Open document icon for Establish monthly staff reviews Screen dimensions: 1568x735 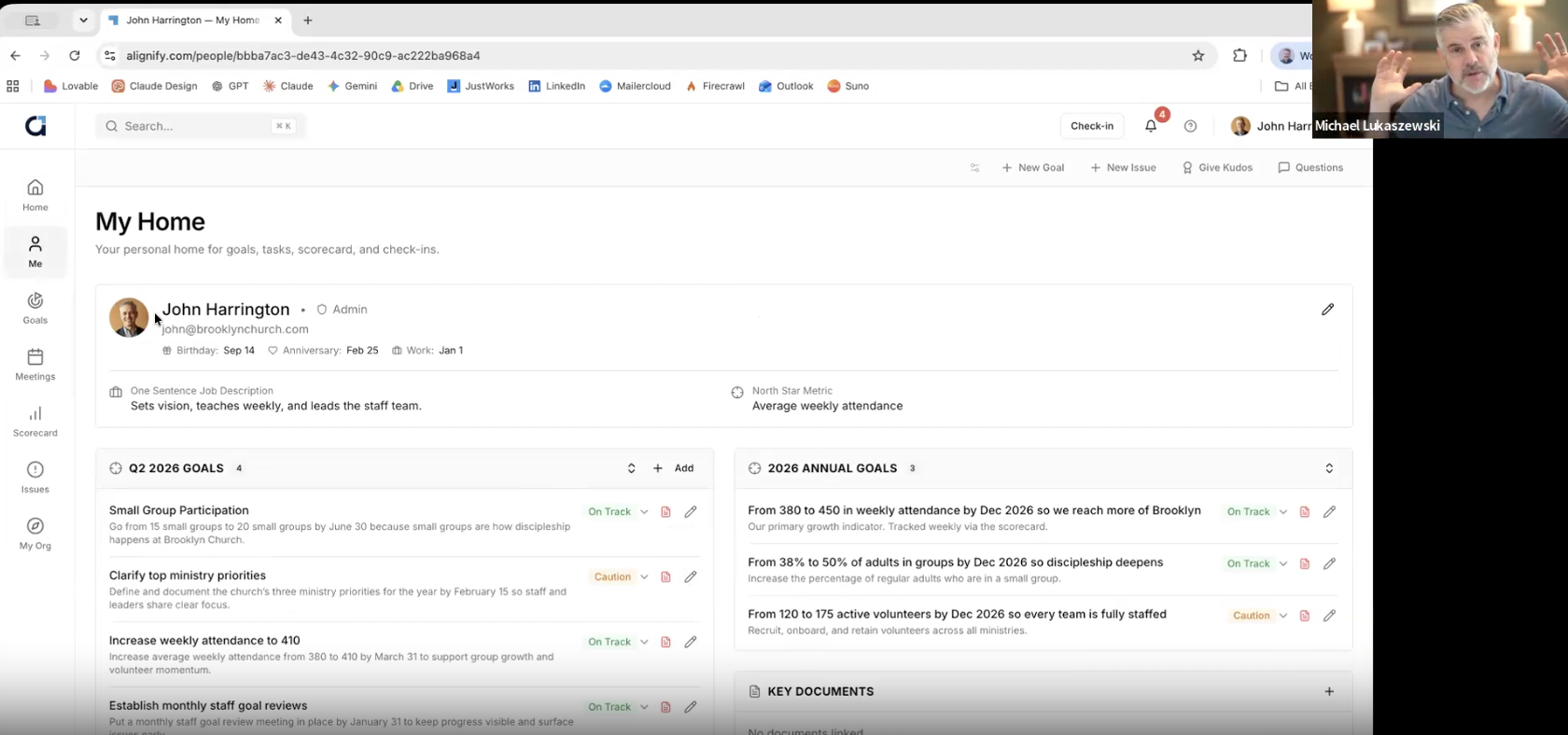pos(665,707)
